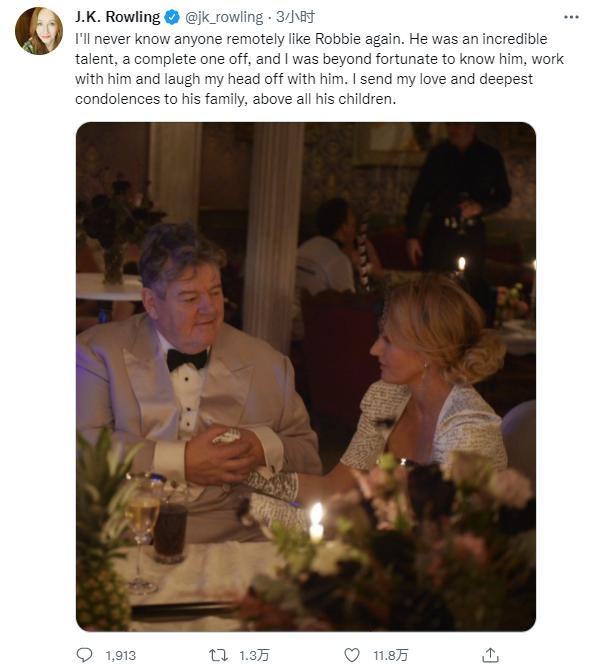Open the three-dot more options menu
593x670 pixels.
pos(571,17)
